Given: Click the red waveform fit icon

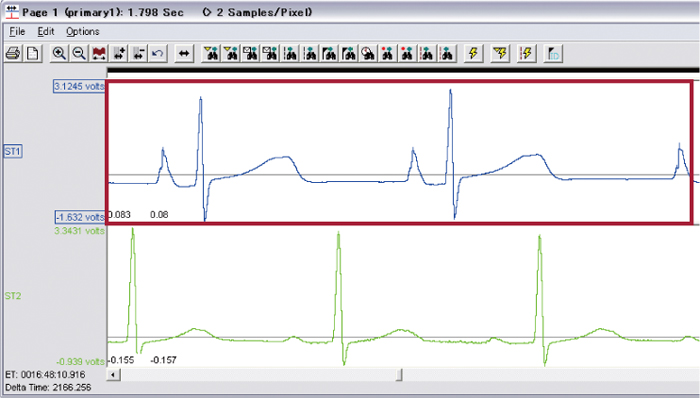Looking at the screenshot, I should pyautogui.click(x=99, y=54).
